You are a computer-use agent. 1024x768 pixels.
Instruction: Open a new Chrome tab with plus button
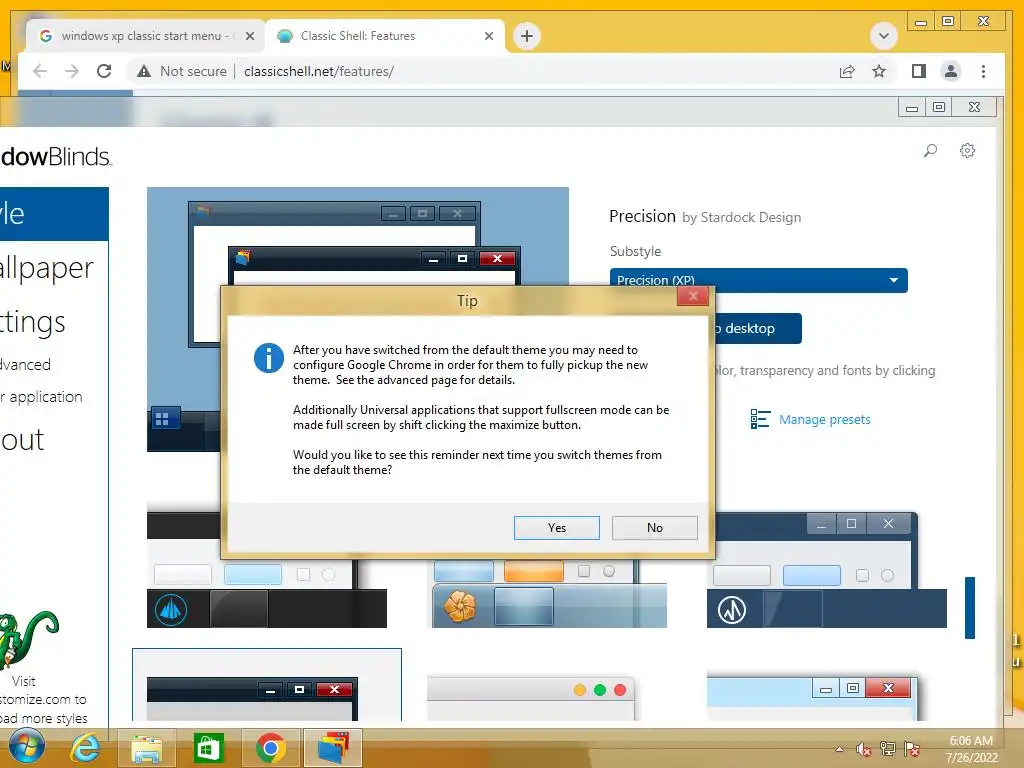tap(527, 36)
